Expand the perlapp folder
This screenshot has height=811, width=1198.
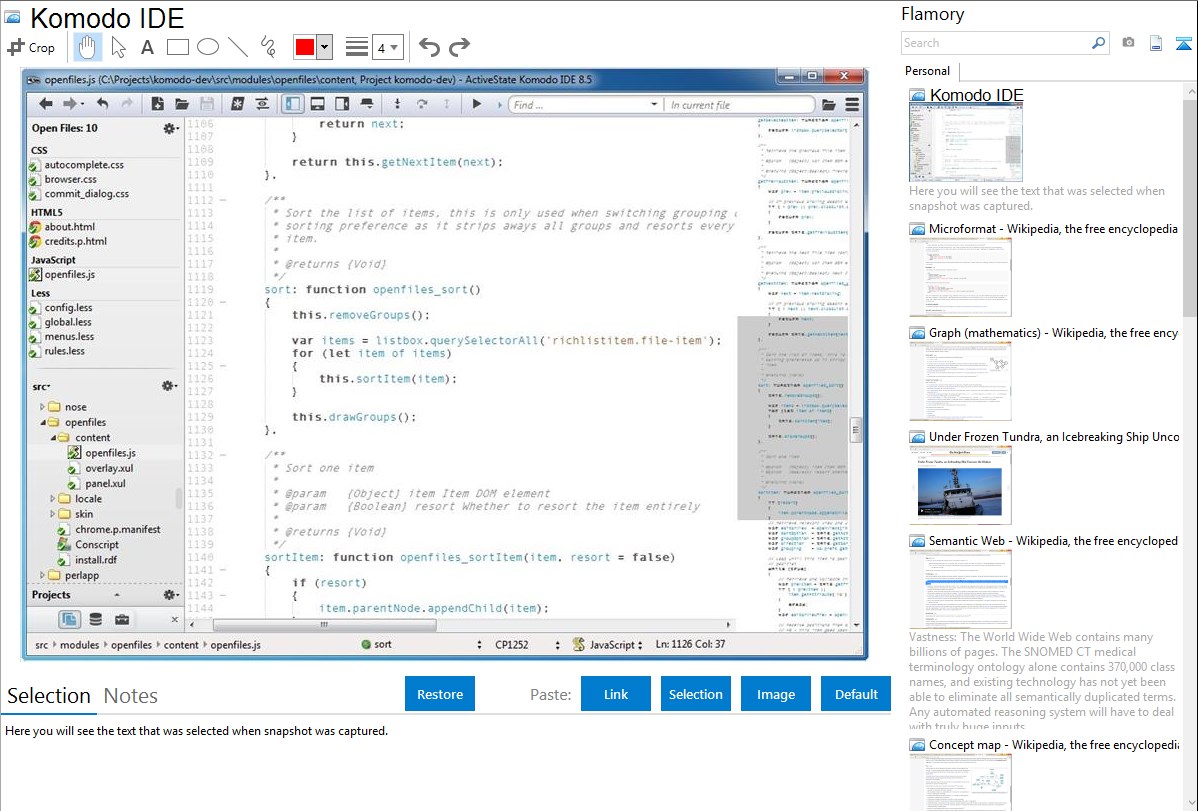(42, 575)
